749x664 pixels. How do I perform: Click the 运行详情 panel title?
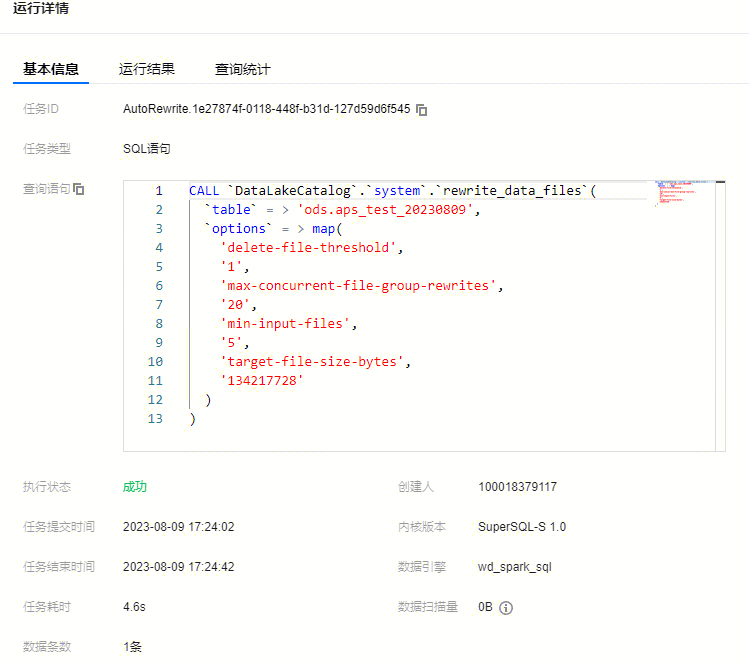click(41, 9)
